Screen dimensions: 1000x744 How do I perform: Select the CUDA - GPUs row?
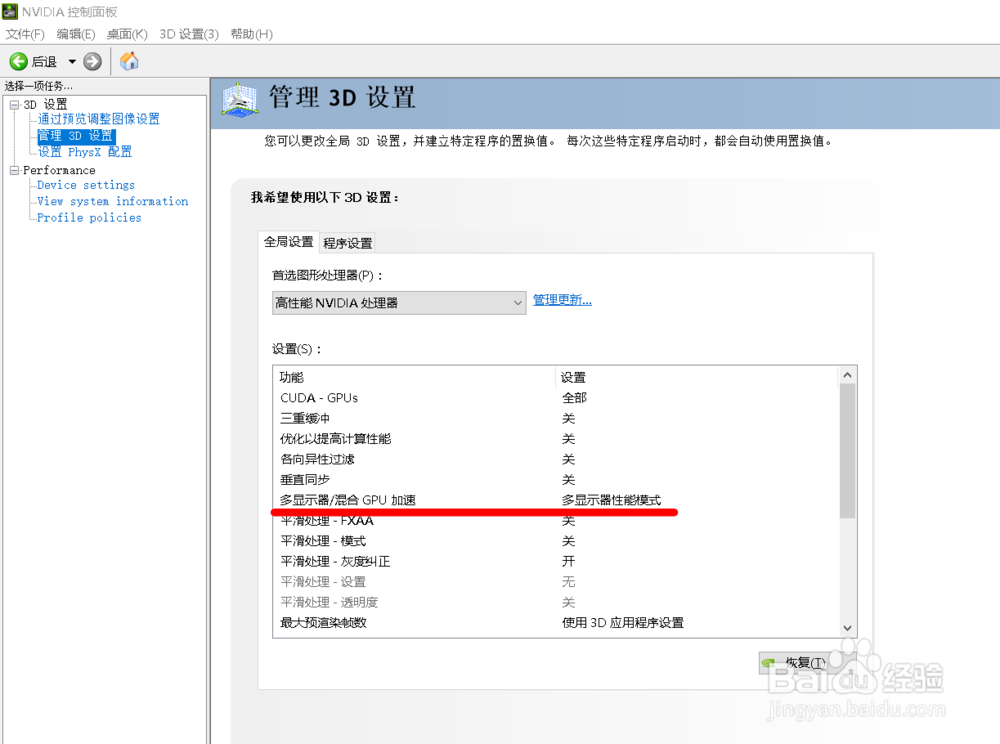(x=555, y=398)
